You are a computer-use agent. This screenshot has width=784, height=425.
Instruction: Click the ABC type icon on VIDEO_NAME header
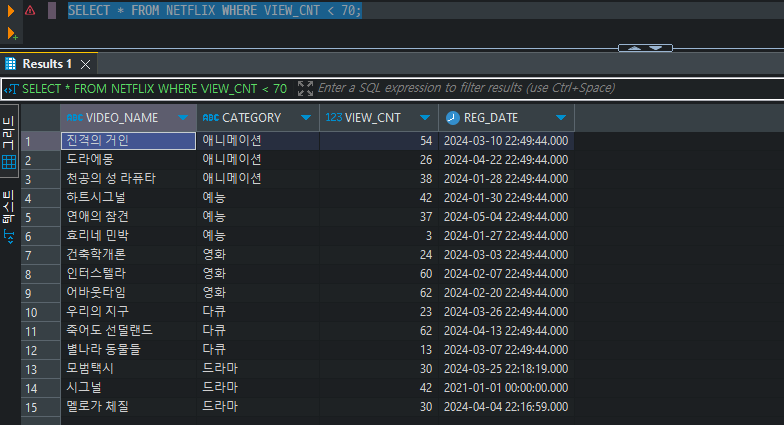click(74, 118)
